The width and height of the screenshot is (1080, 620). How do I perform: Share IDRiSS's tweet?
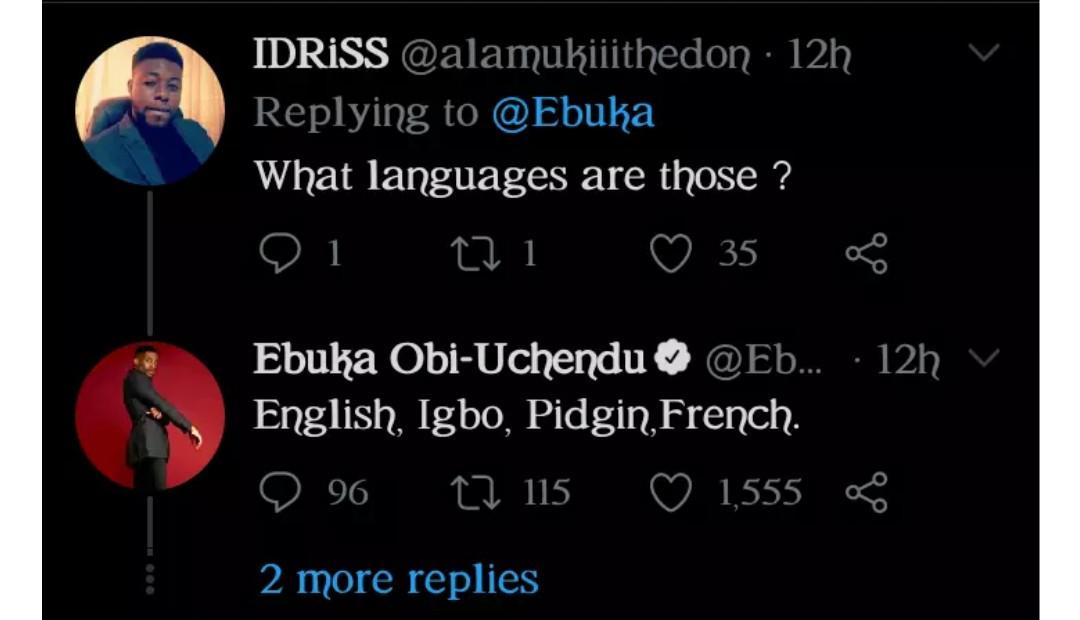tap(866, 254)
